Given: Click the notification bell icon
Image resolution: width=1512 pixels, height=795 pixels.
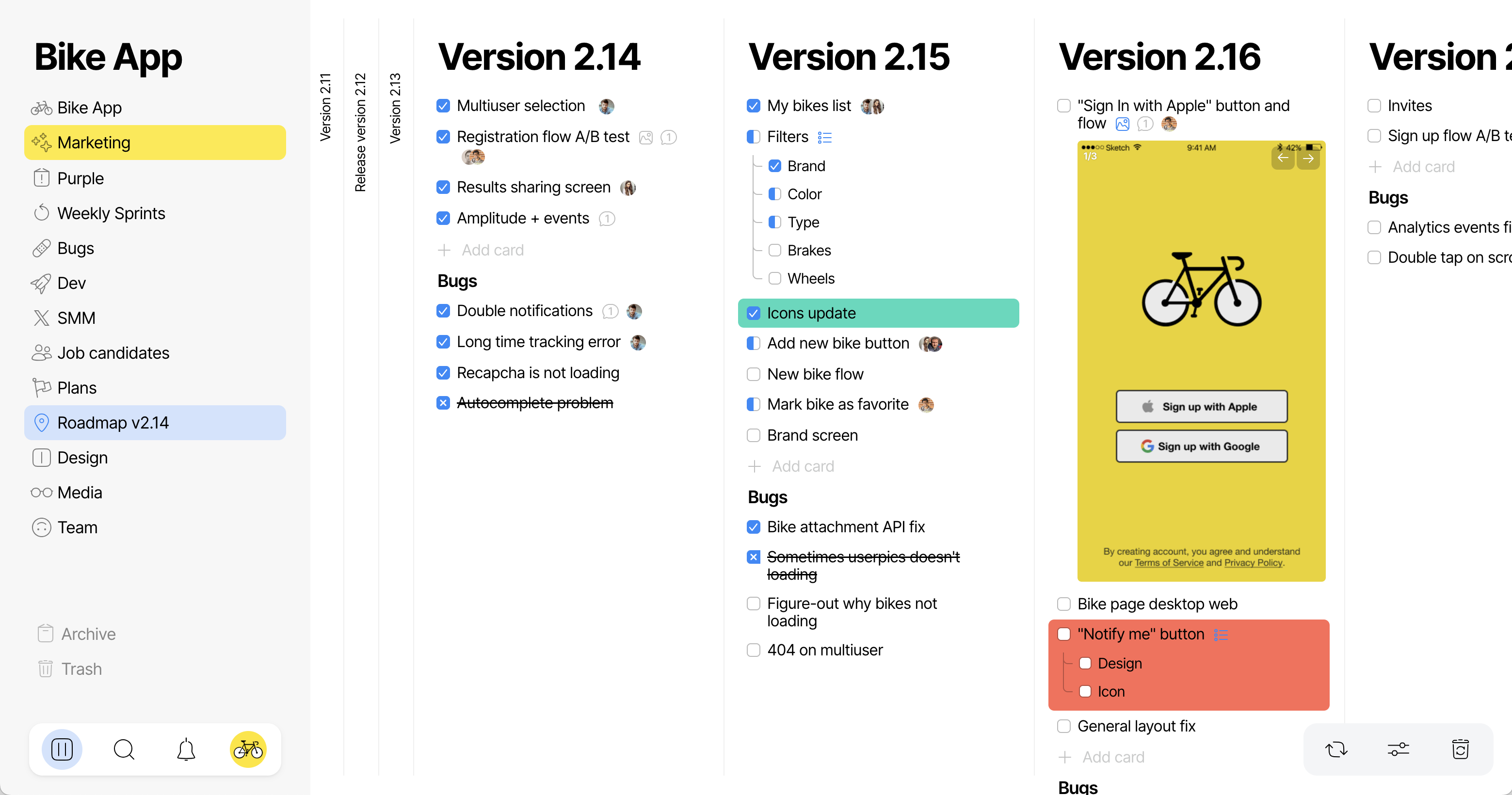Looking at the screenshot, I should coord(185,749).
